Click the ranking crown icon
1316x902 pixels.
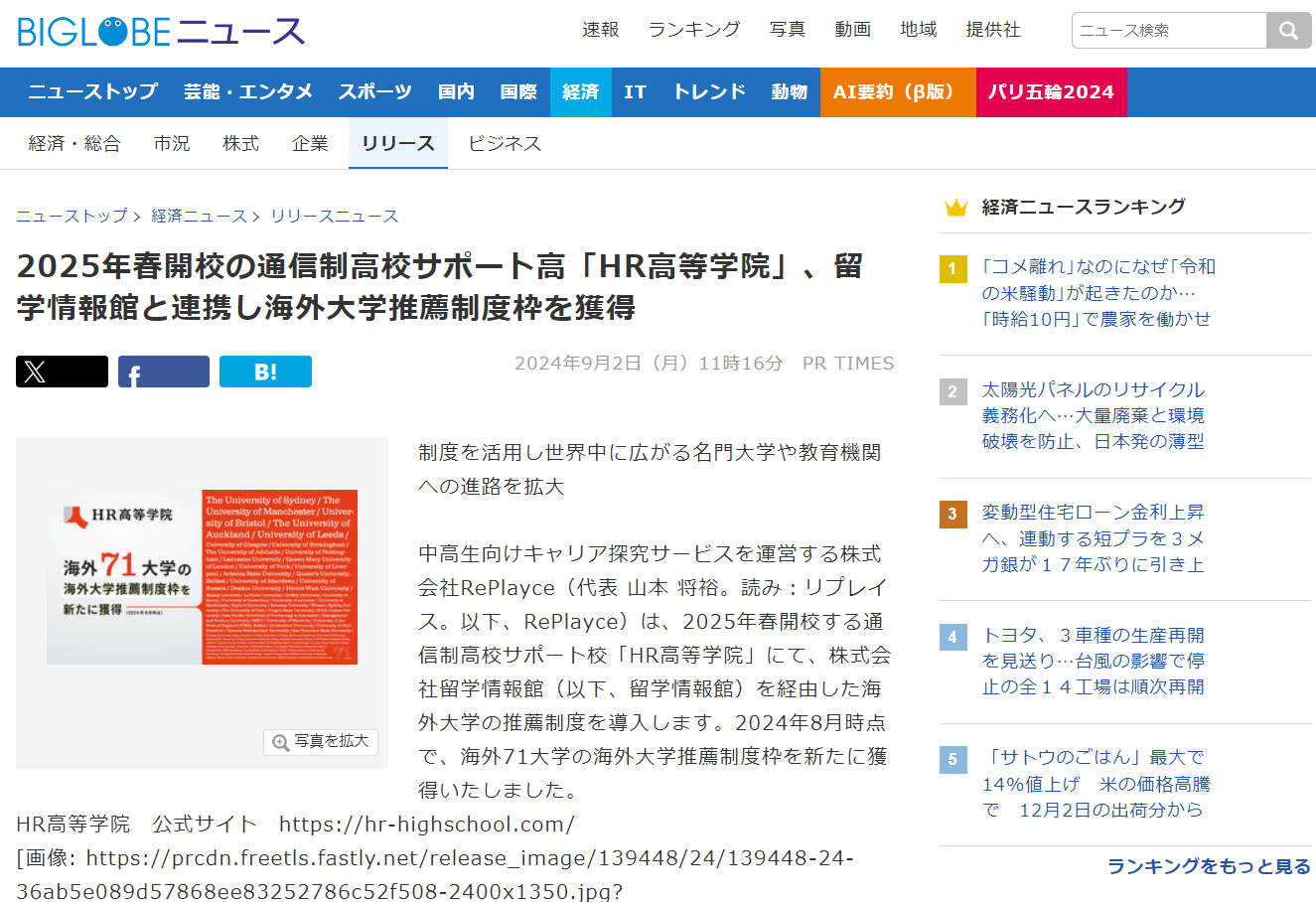[x=955, y=208]
